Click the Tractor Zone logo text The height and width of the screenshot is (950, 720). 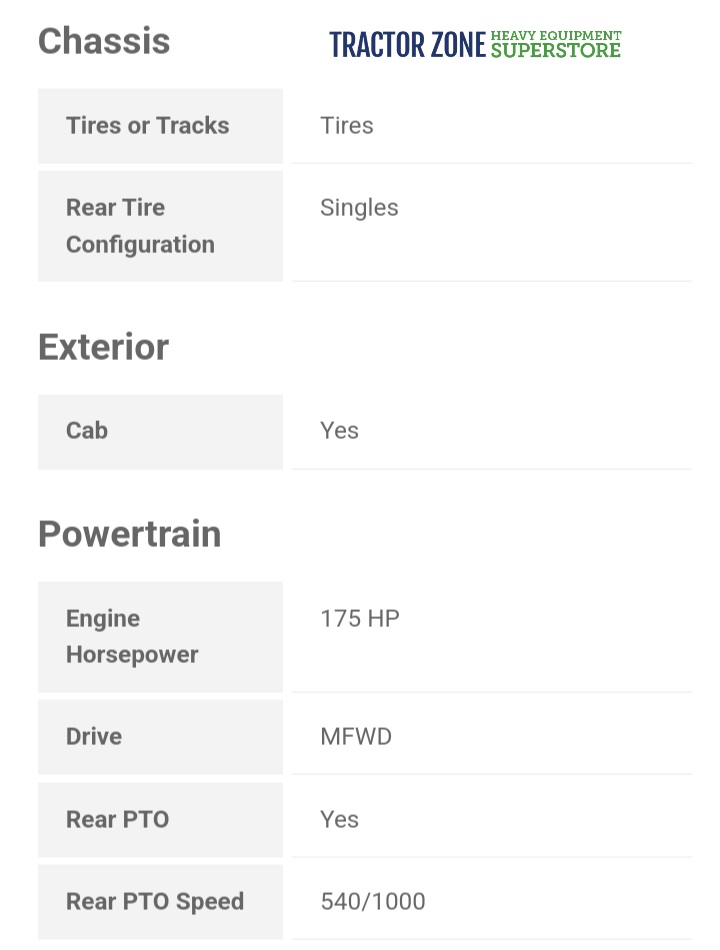point(407,45)
